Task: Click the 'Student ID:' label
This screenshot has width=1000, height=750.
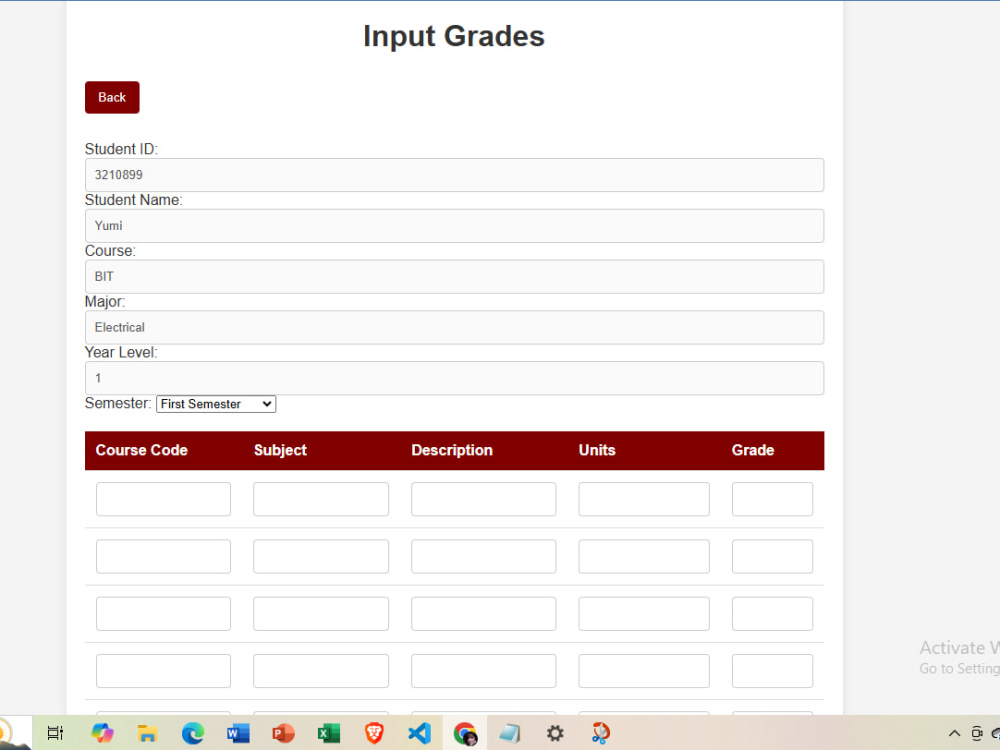Action: (x=121, y=149)
